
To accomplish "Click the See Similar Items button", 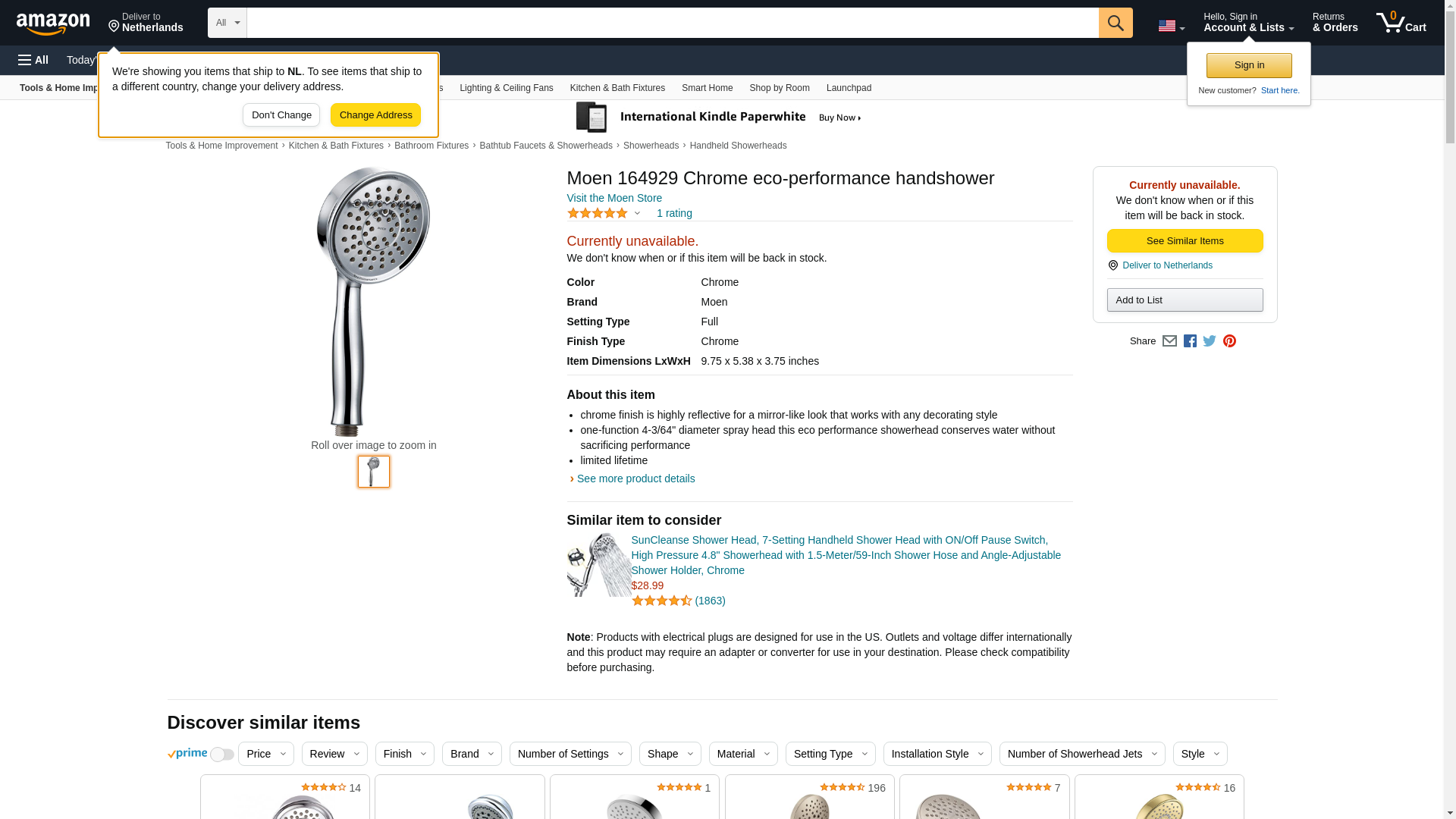I will coord(1185,241).
